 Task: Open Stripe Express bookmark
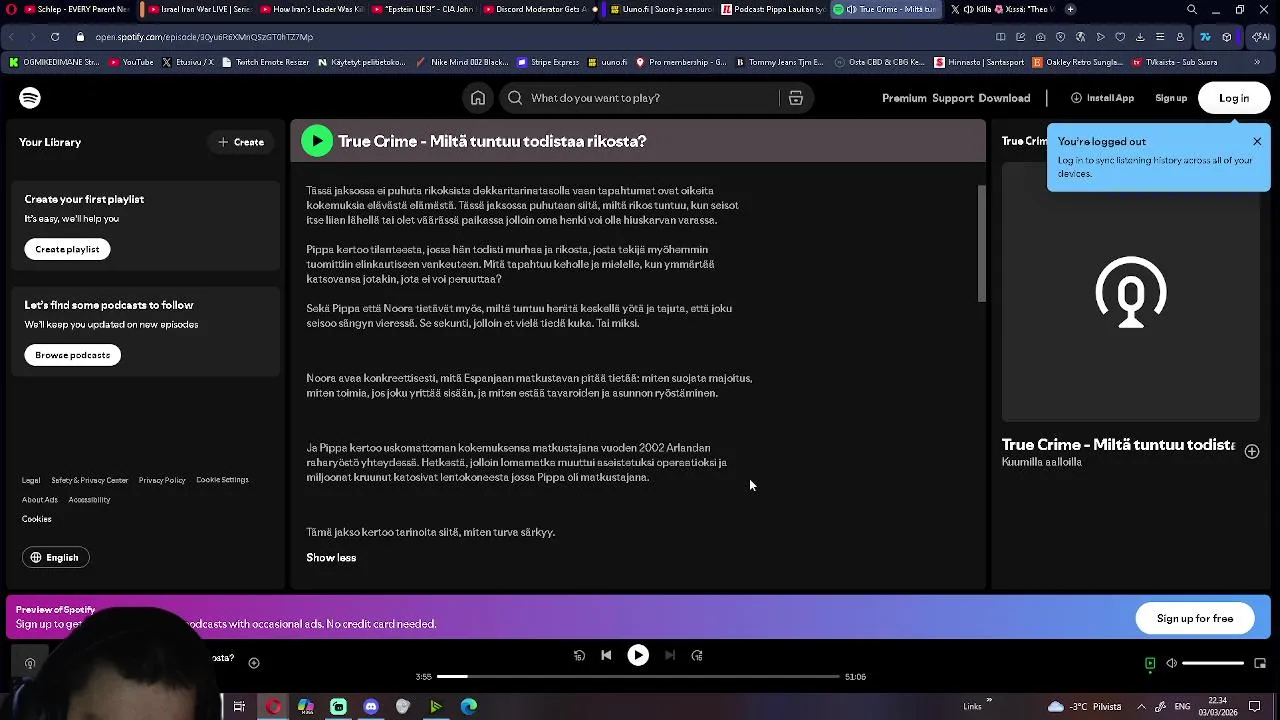[x=548, y=62]
